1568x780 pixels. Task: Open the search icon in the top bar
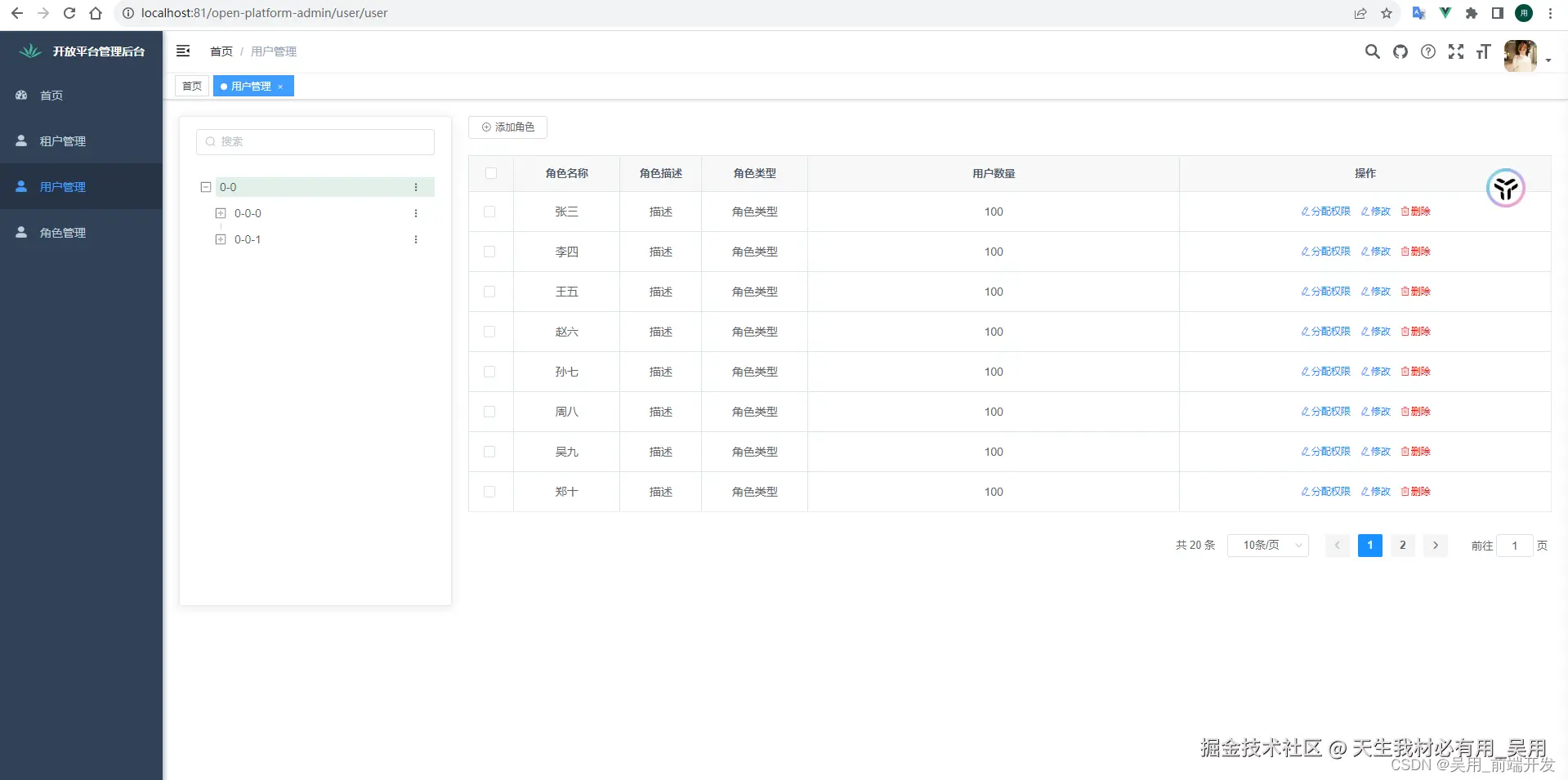pyautogui.click(x=1372, y=51)
